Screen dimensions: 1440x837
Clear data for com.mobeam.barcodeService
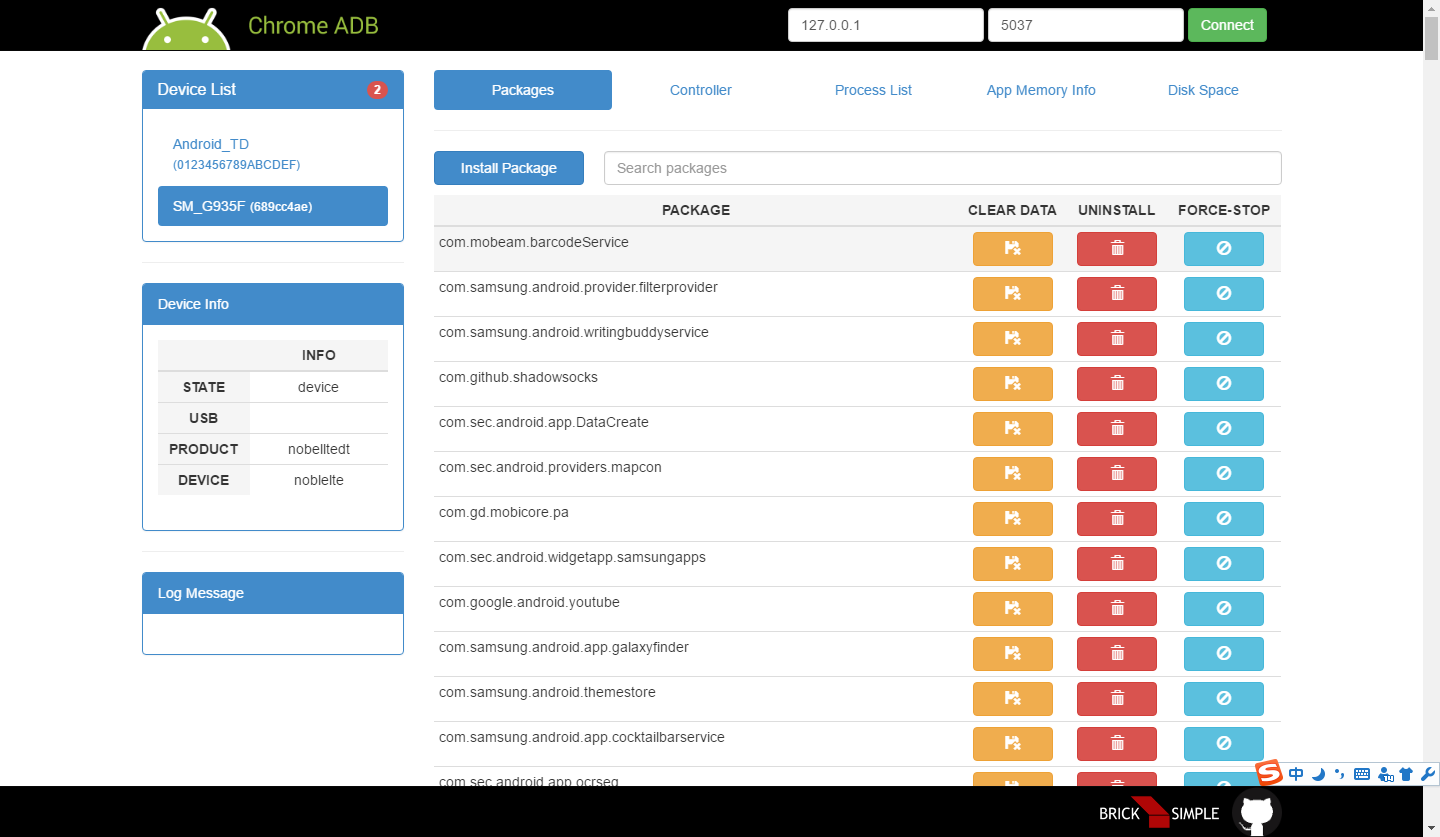[1012, 248]
